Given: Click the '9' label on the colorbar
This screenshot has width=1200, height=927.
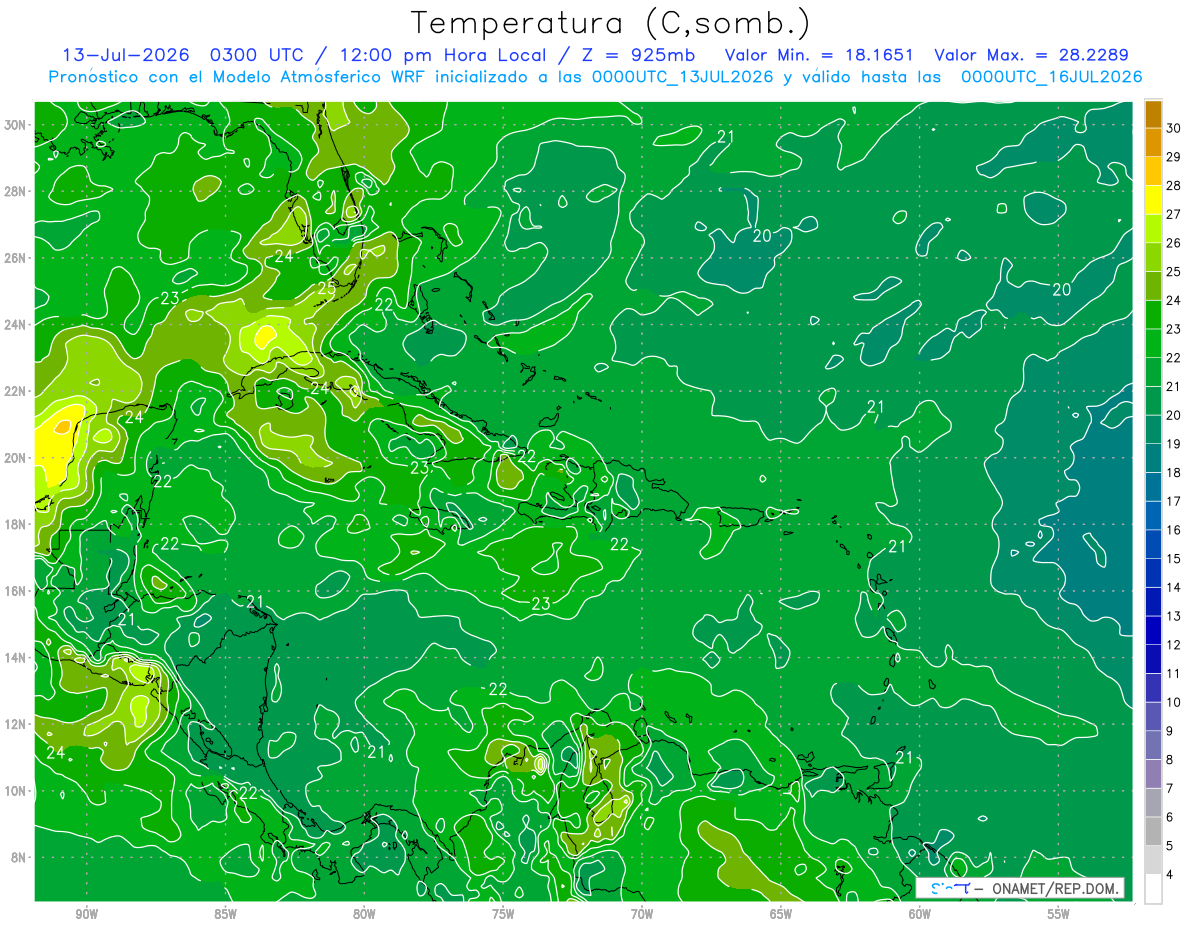Looking at the screenshot, I should (x=1170, y=731).
